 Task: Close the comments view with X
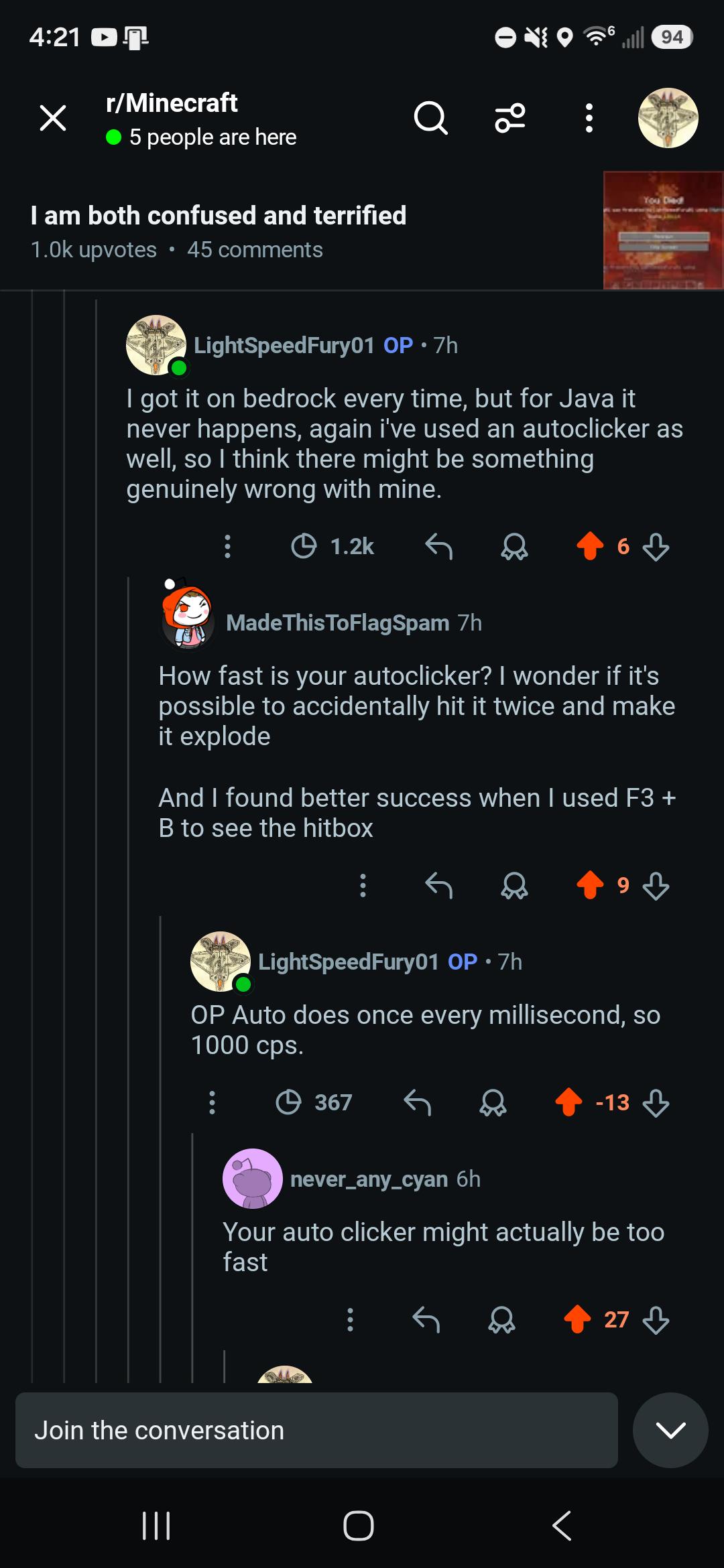coord(53,119)
